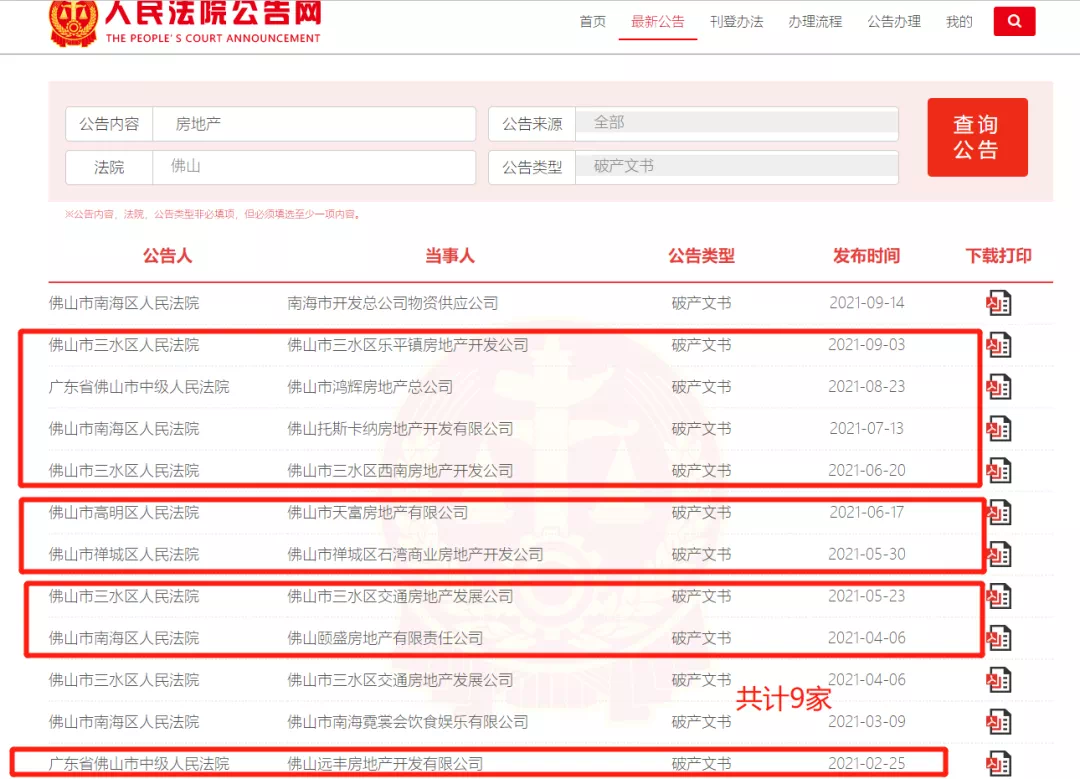Download PDF for 南海市开发总公司物资供应公司 row
This screenshot has width=1080, height=779.
coord(998,303)
